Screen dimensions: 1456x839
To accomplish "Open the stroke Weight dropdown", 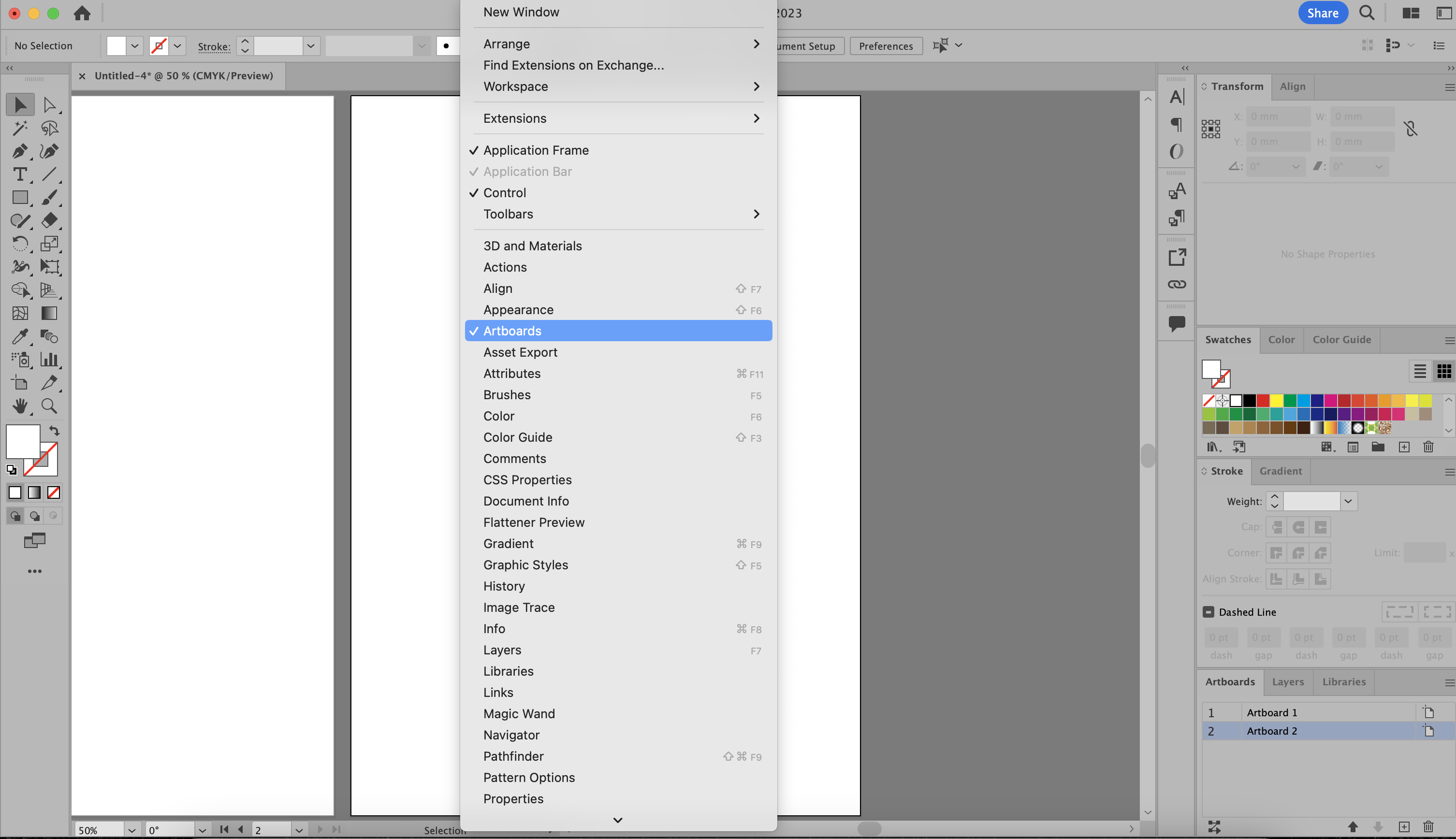I will 1348,501.
